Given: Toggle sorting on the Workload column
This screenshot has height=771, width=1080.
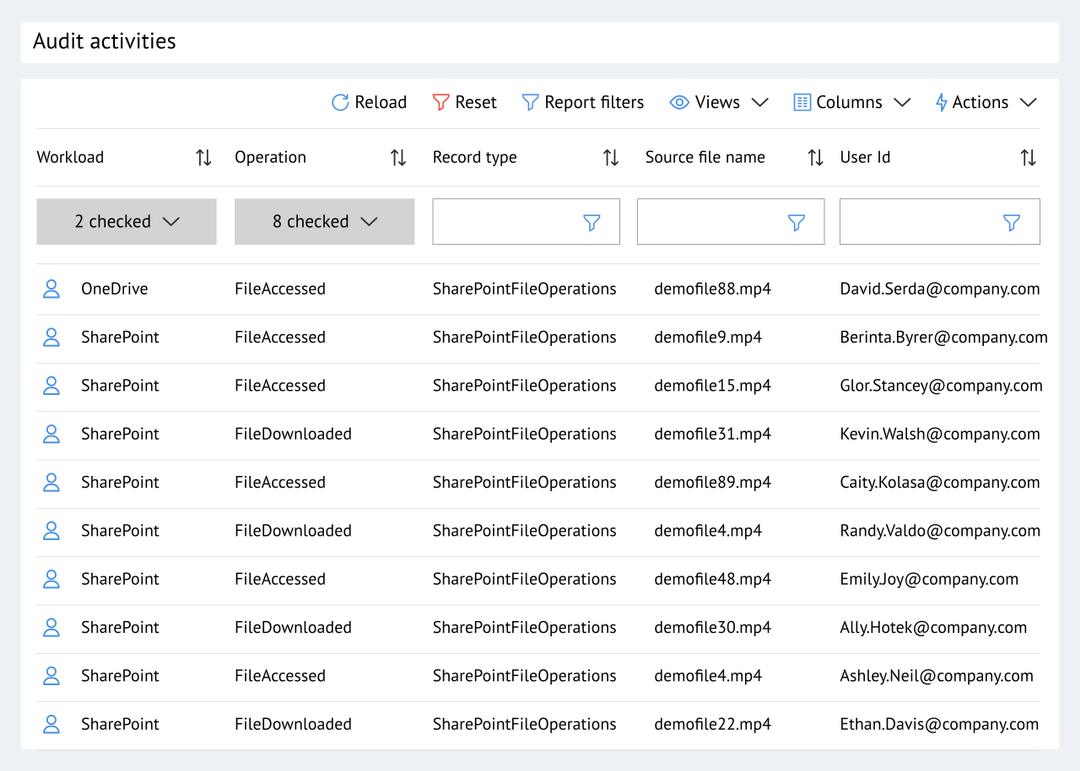Looking at the screenshot, I should (203, 157).
